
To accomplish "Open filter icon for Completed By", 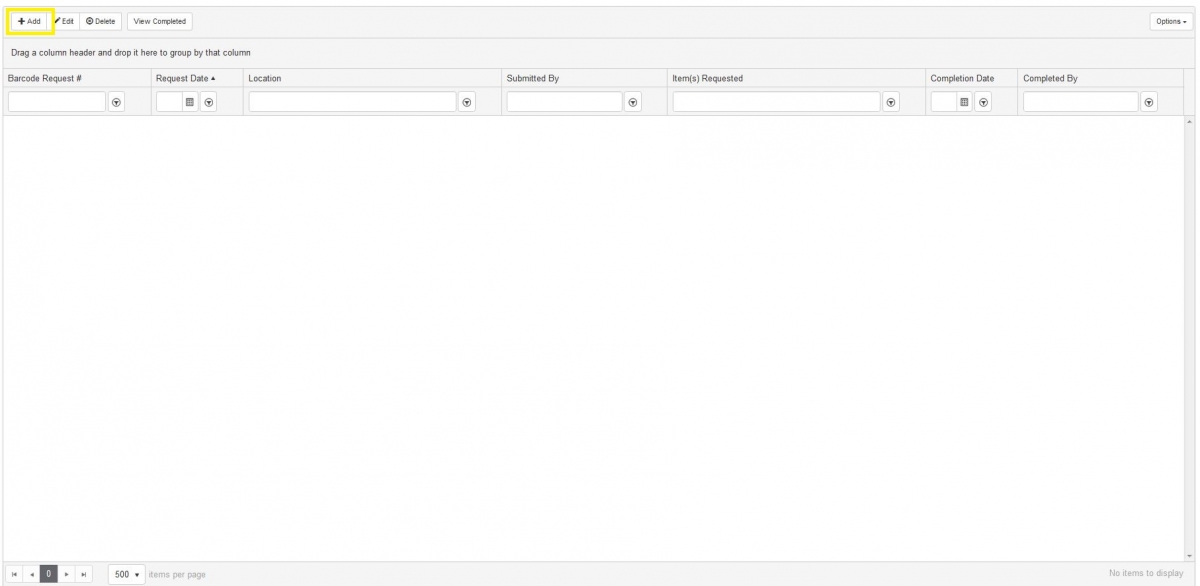I will pyautogui.click(x=1149, y=102).
